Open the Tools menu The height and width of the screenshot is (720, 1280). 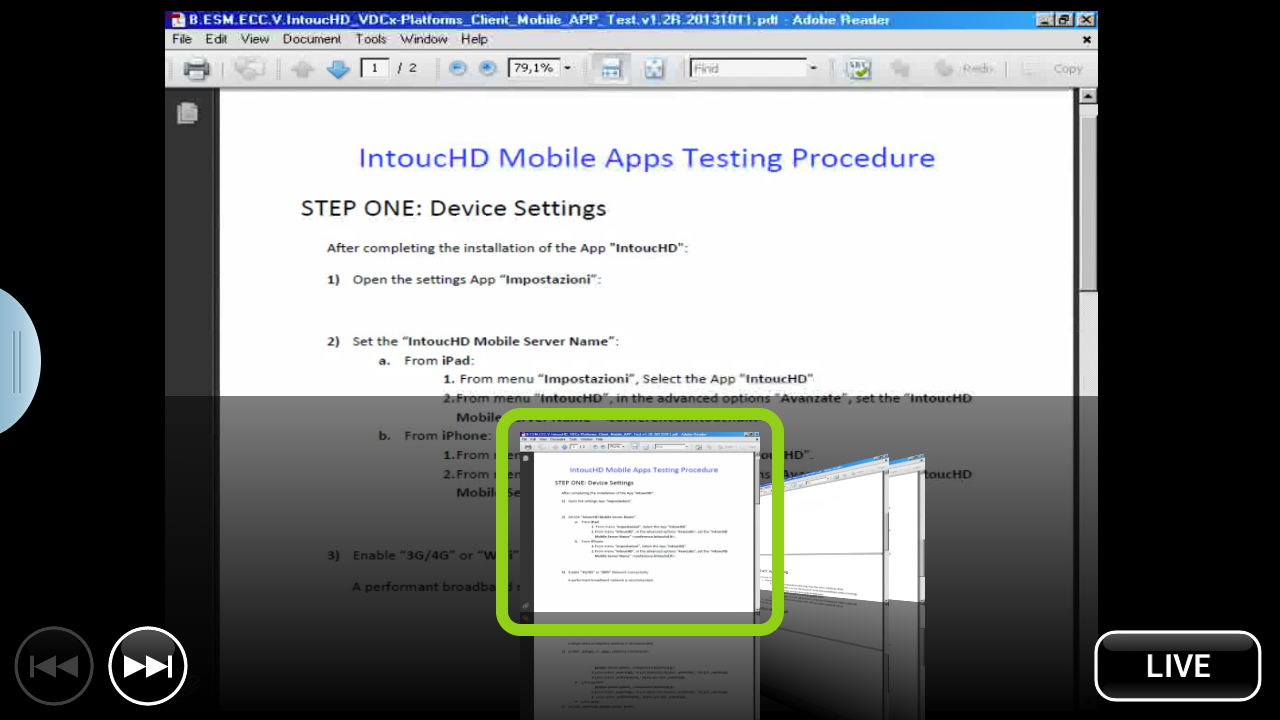click(371, 39)
